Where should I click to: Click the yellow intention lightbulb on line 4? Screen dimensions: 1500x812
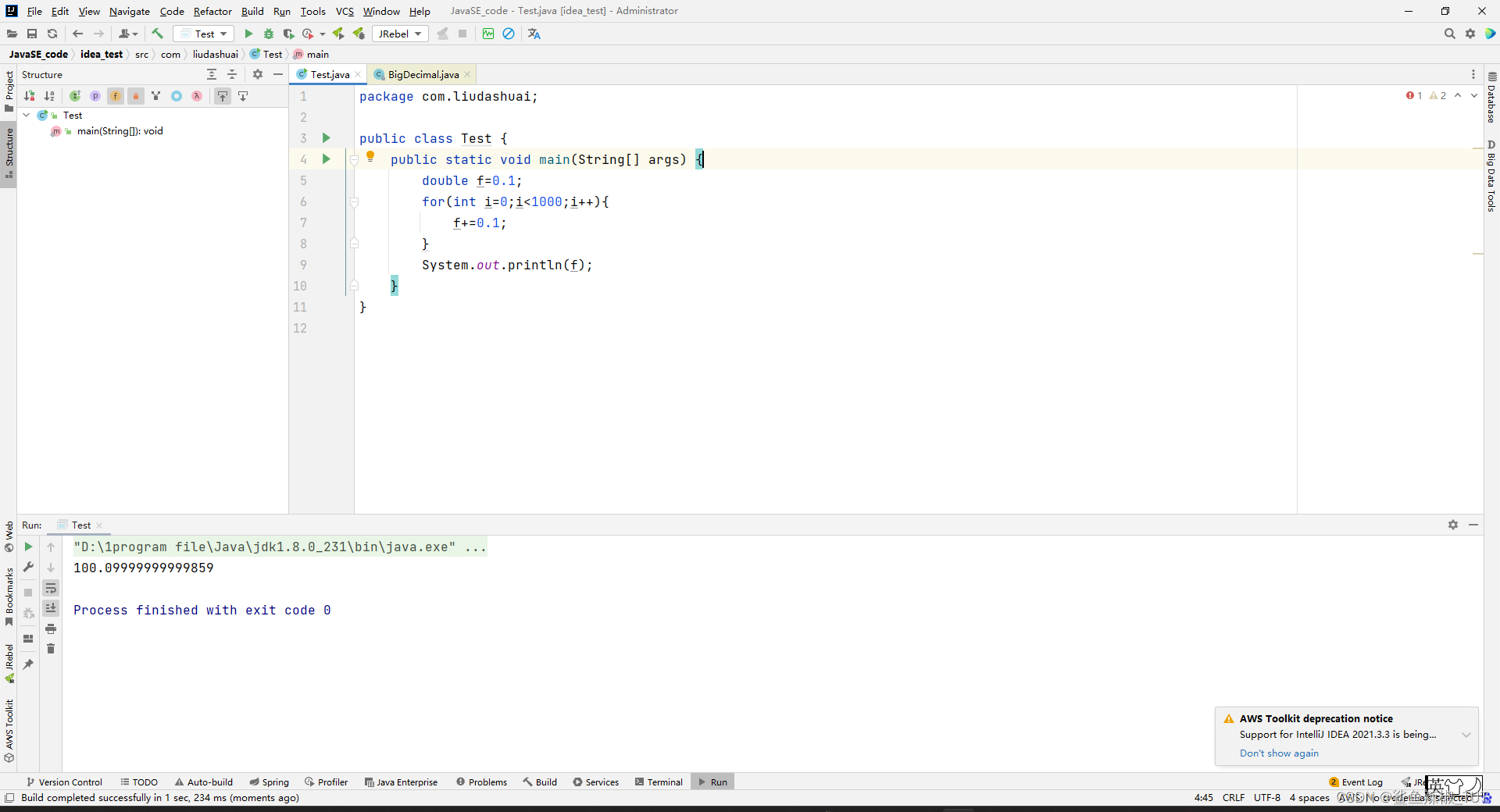point(371,157)
